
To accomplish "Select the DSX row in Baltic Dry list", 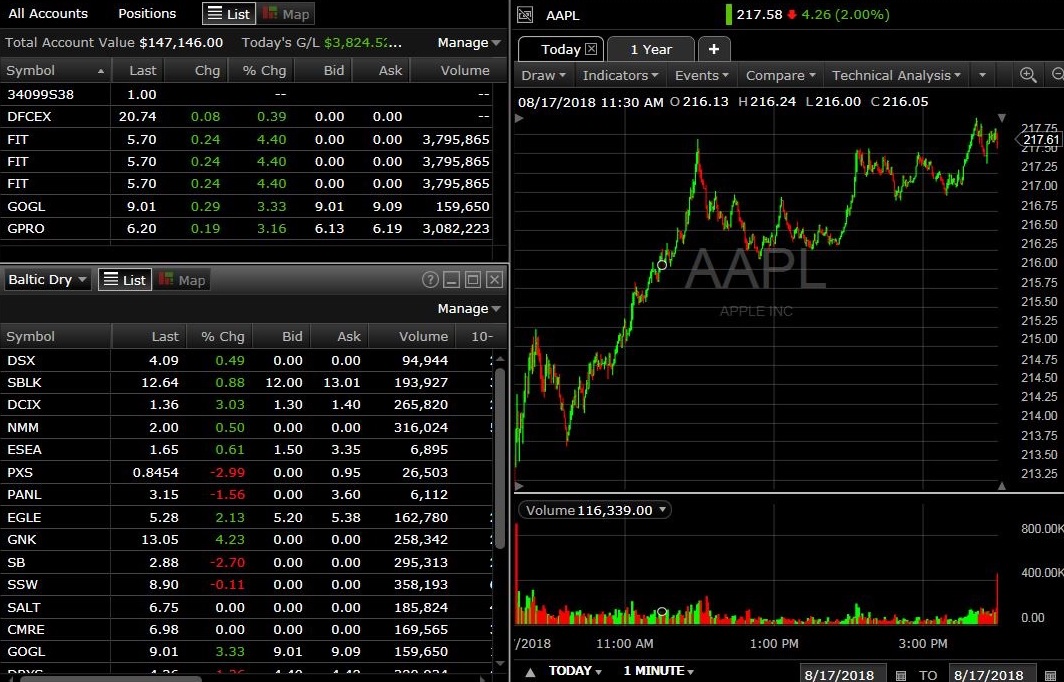I will coord(247,360).
